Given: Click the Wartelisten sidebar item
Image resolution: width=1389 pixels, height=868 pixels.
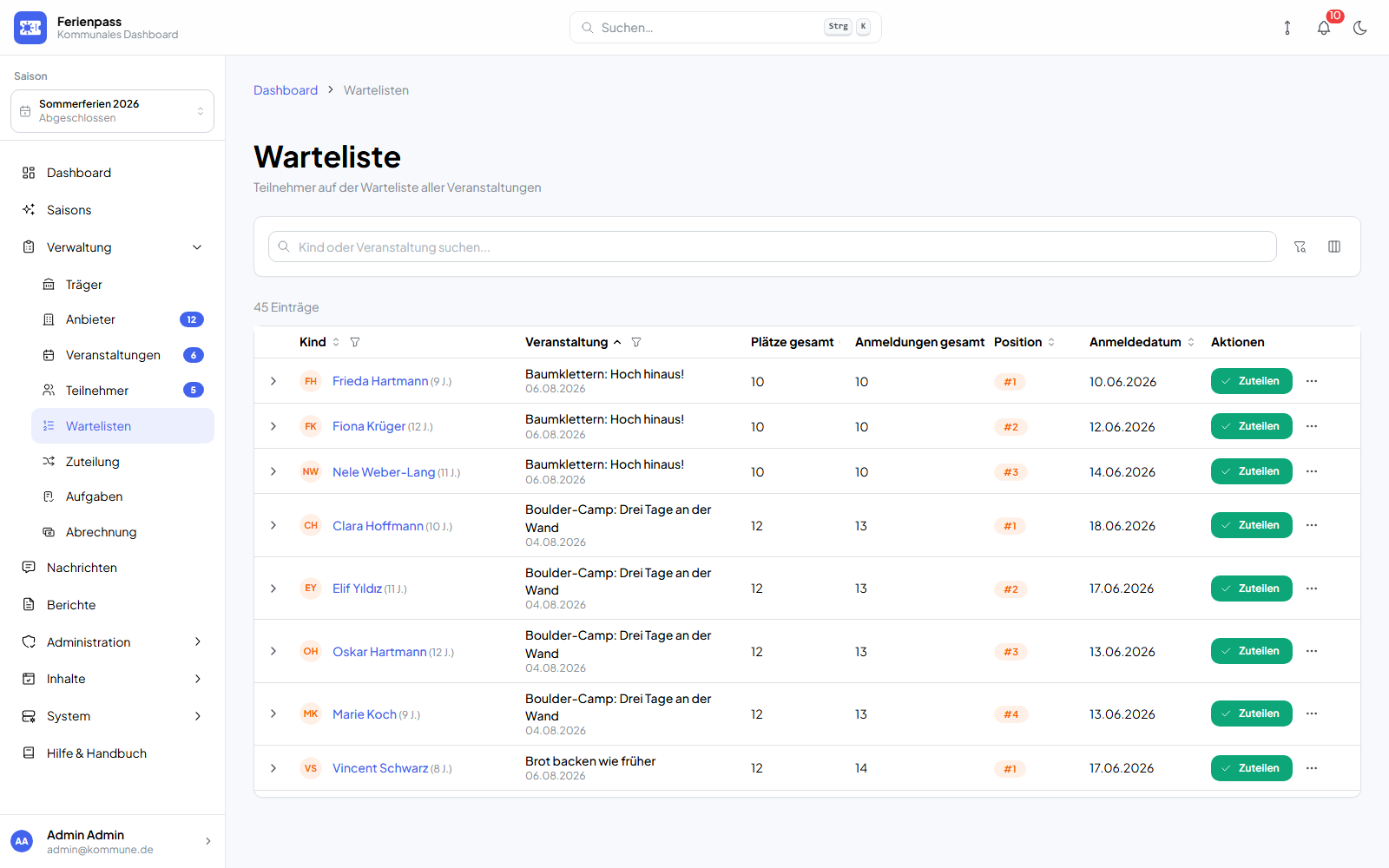Looking at the screenshot, I should [x=122, y=426].
